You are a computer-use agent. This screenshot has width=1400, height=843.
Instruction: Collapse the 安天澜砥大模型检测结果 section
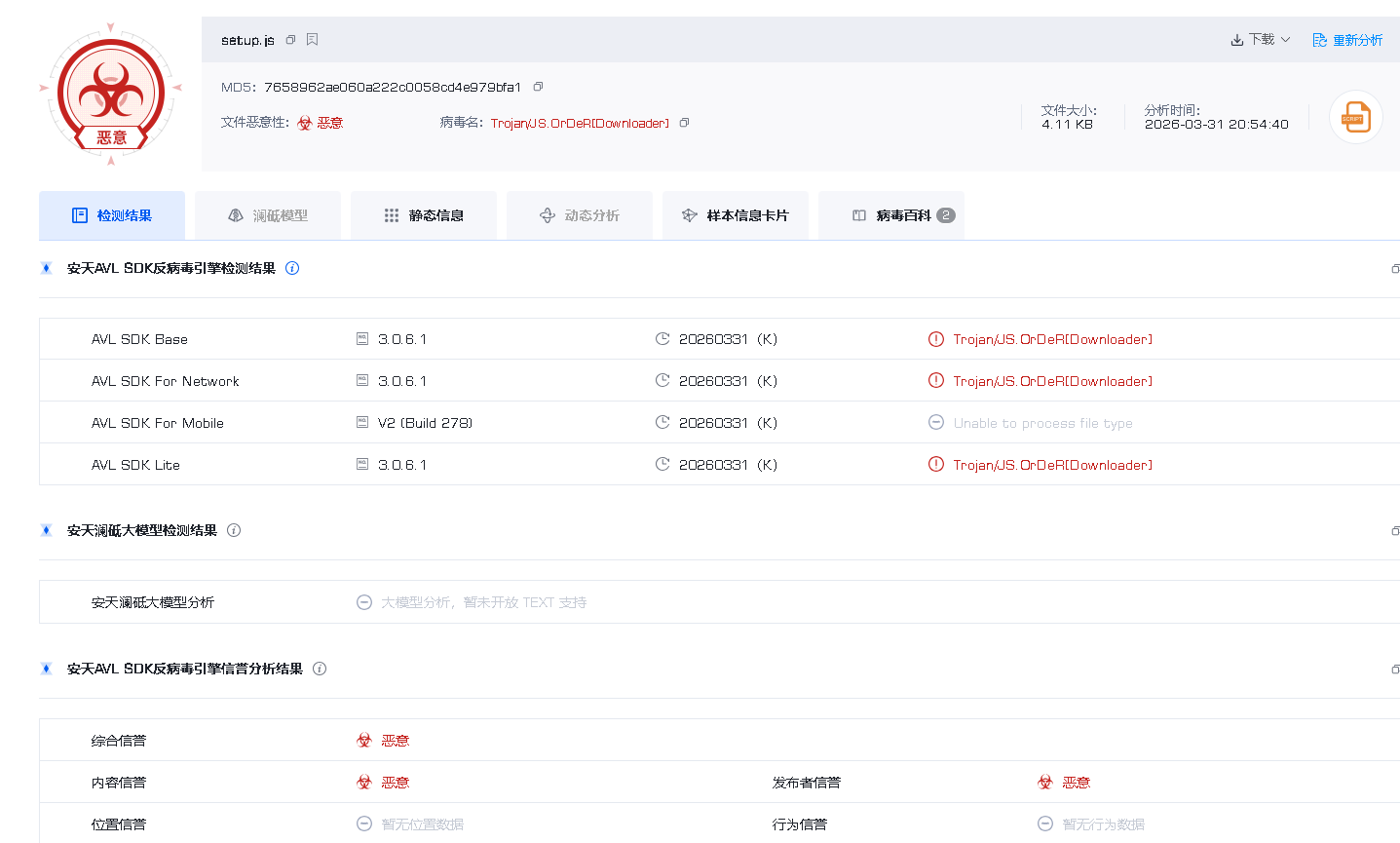[x=1395, y=531]
